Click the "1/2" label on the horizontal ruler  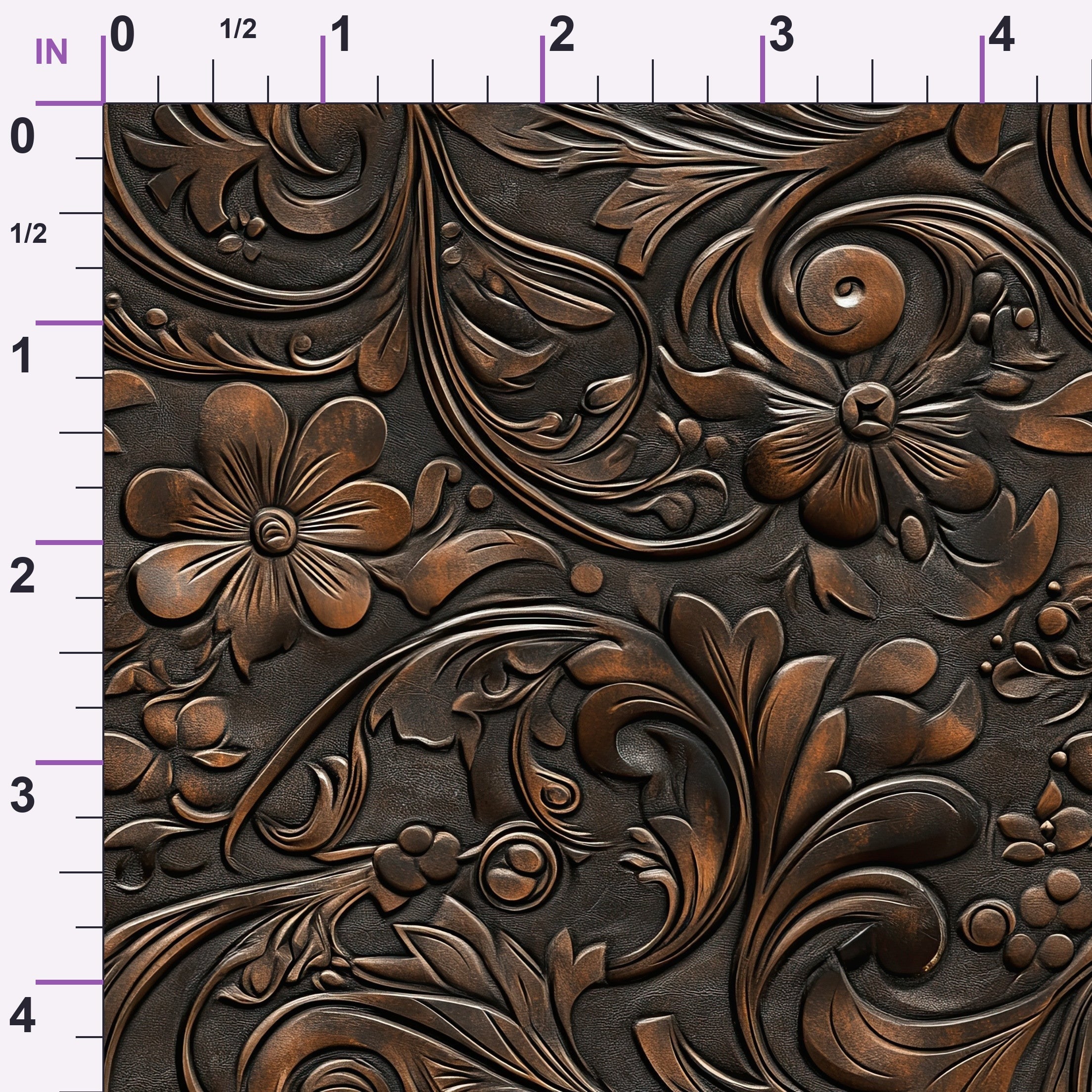[238, 29]
